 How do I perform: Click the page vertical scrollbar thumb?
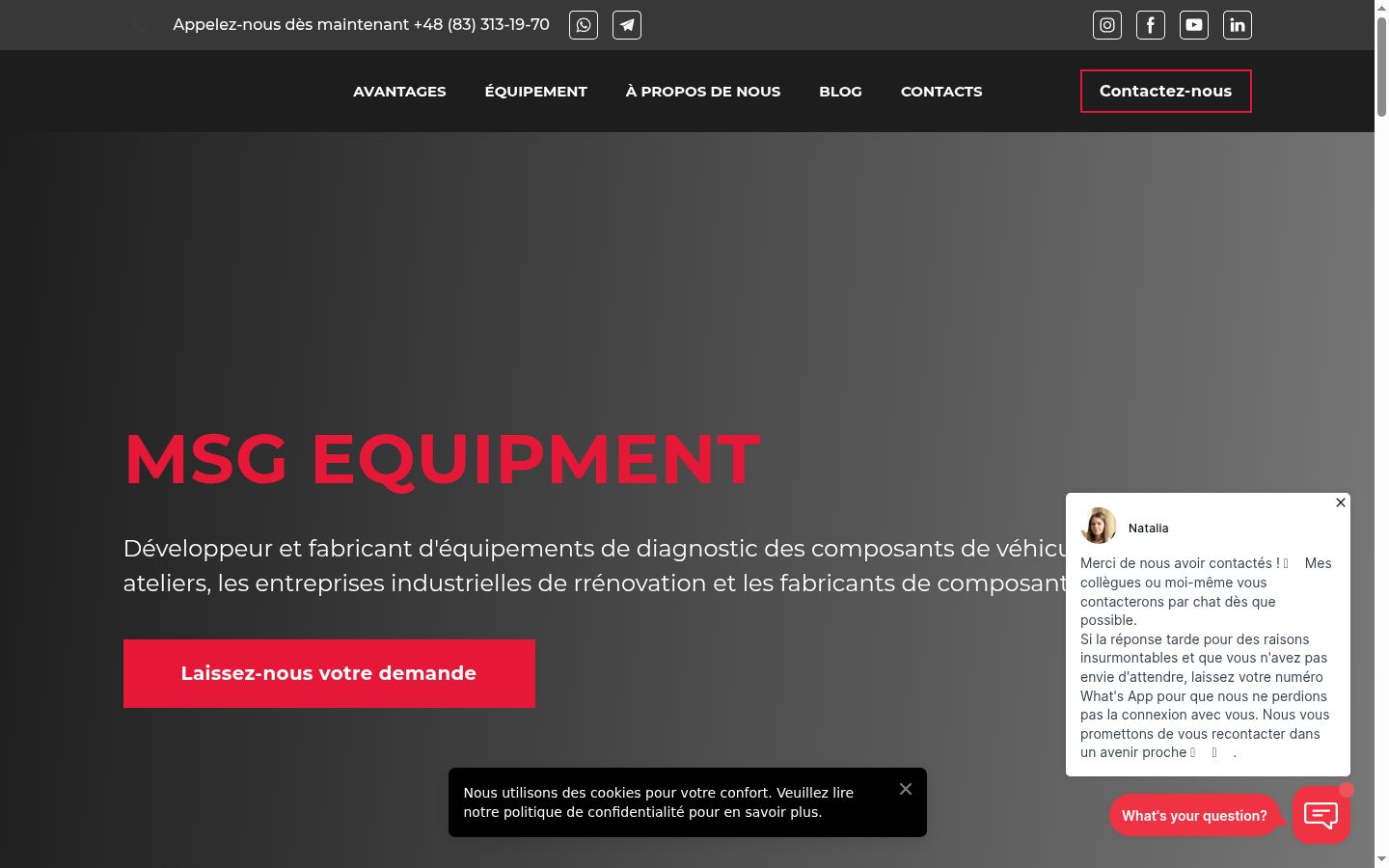[1381, 66]
